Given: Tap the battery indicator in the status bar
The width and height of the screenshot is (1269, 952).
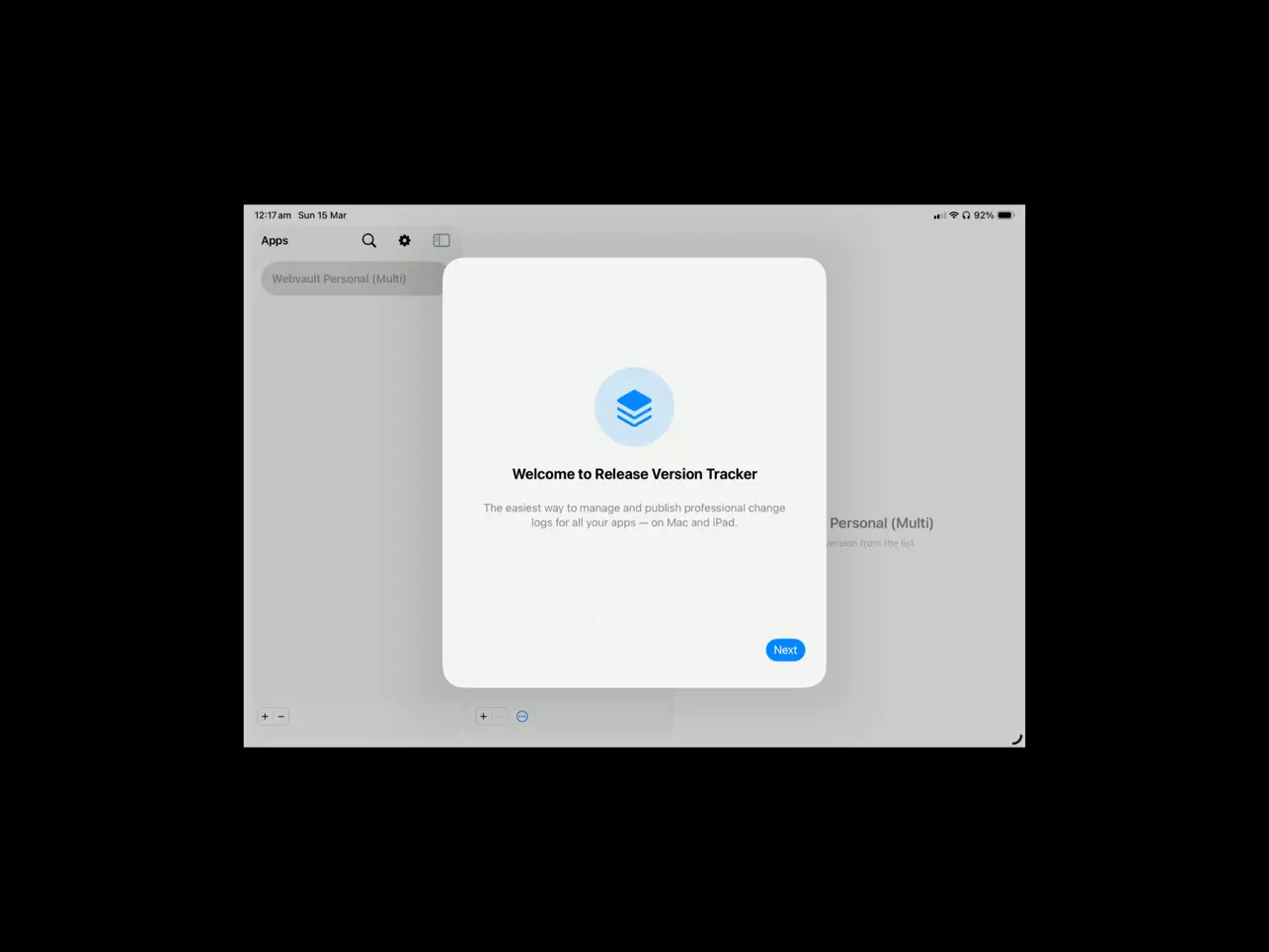Looking at the screenshot, I should pos(1006,214).
